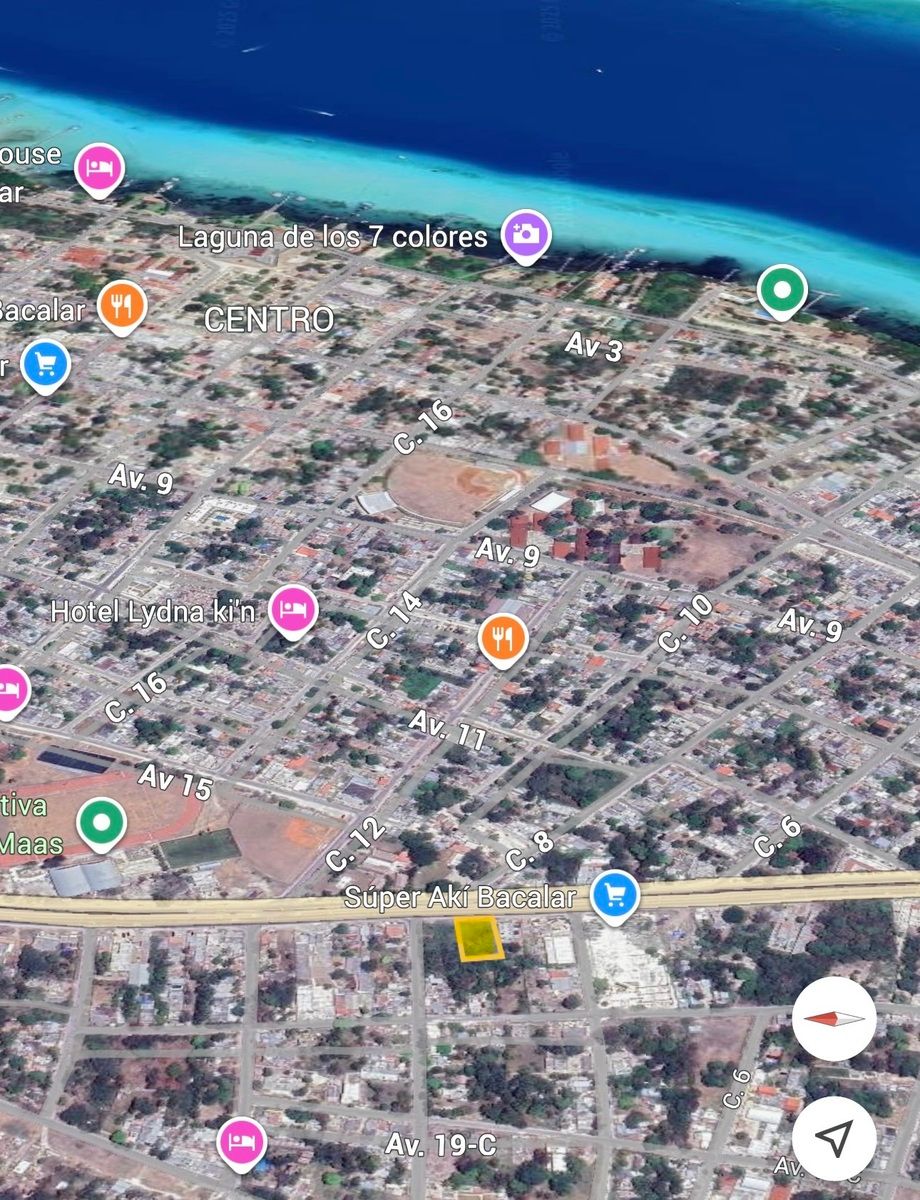
Task: Select the "Súper Akí Bacalar" text label
Action: tap(460, 896)
